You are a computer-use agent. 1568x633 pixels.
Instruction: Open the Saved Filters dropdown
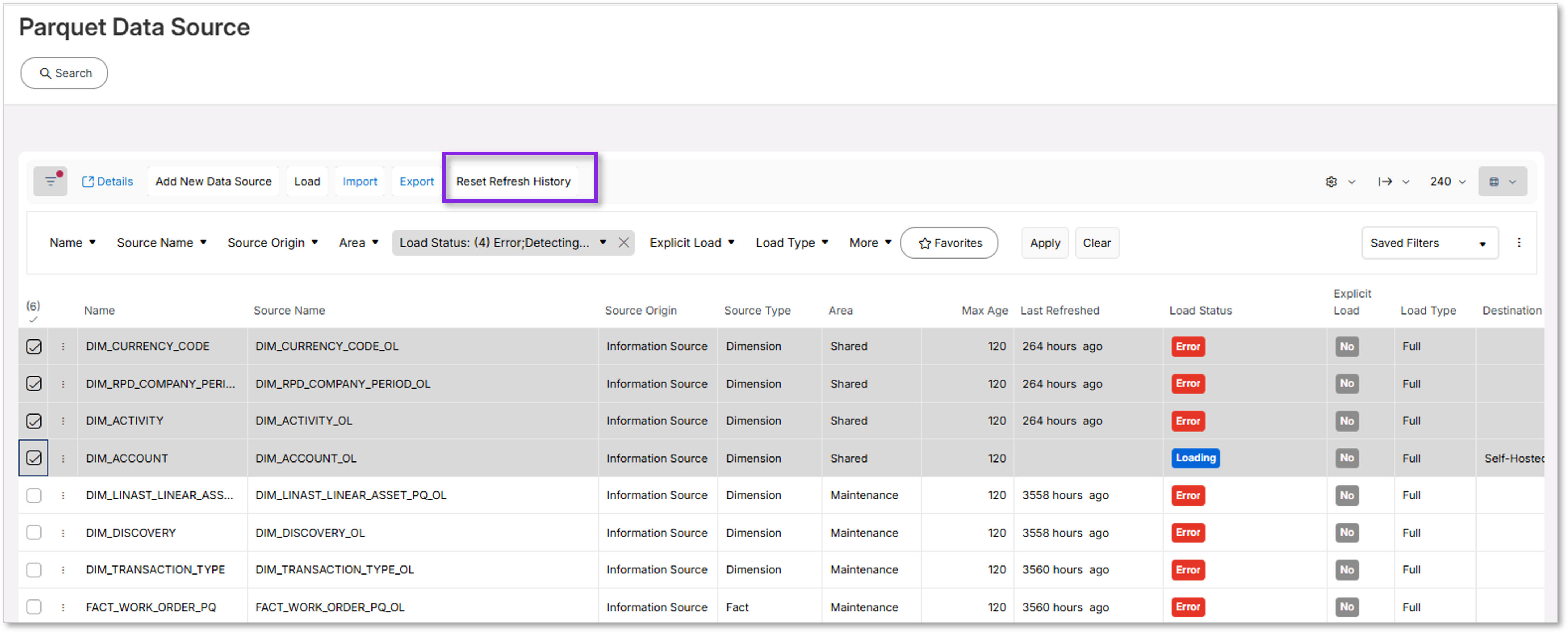(x=1429, y=243)
